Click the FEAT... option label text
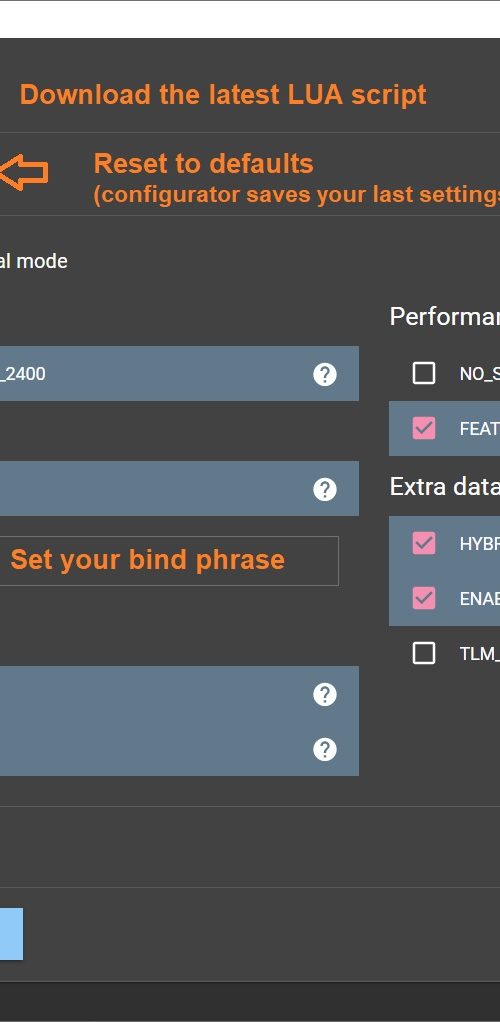 [480, 429]
